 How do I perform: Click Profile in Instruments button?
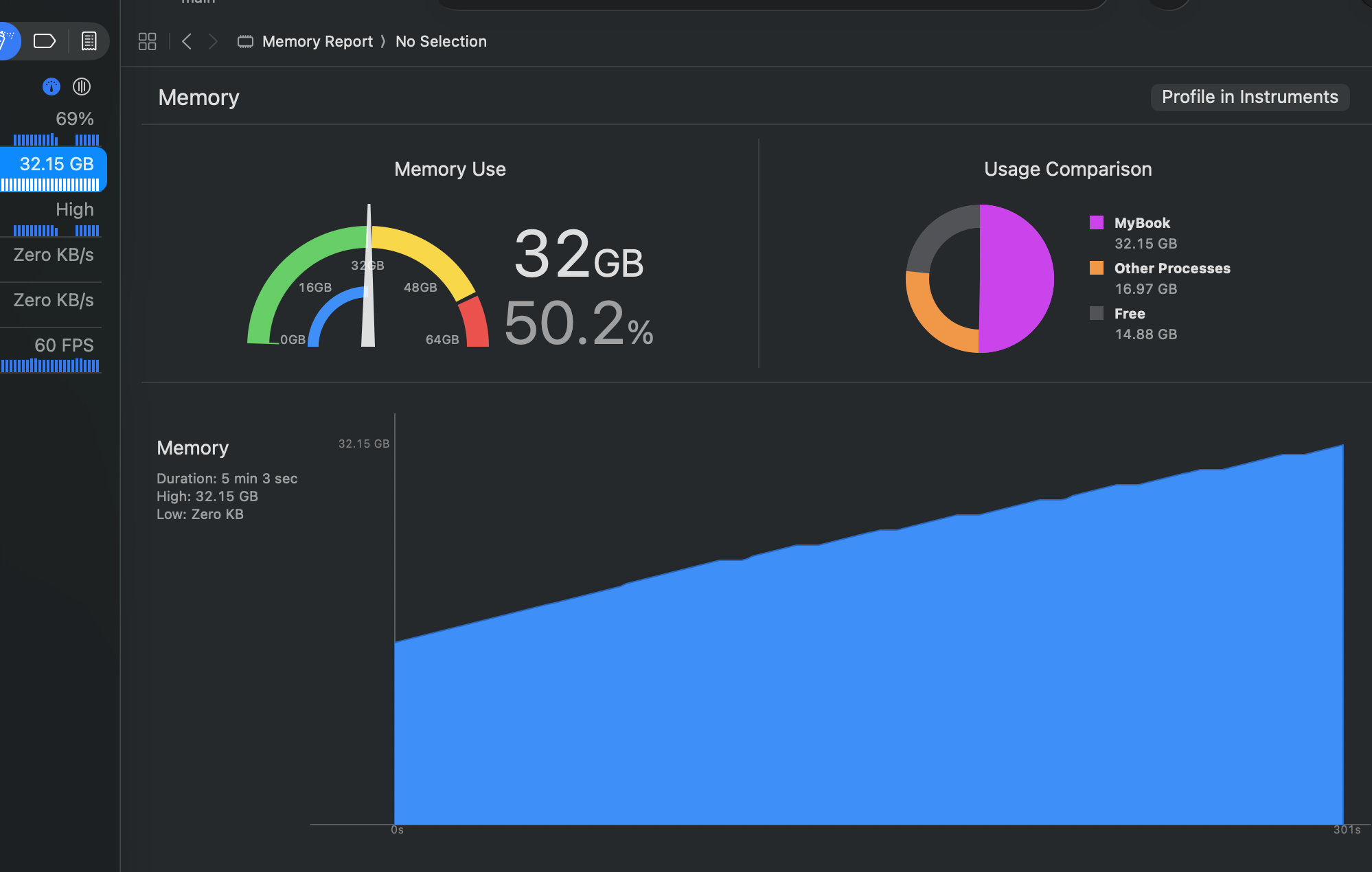[1249, 97]
